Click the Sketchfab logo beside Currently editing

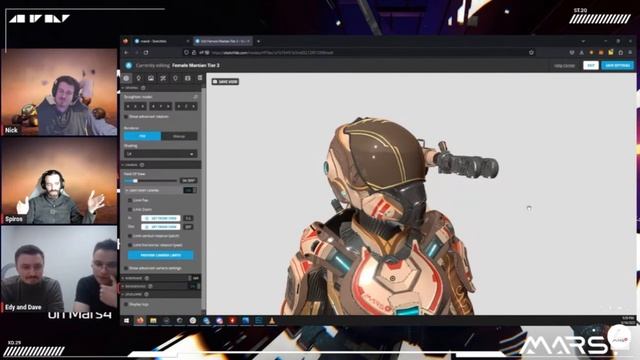click(129, 65)
